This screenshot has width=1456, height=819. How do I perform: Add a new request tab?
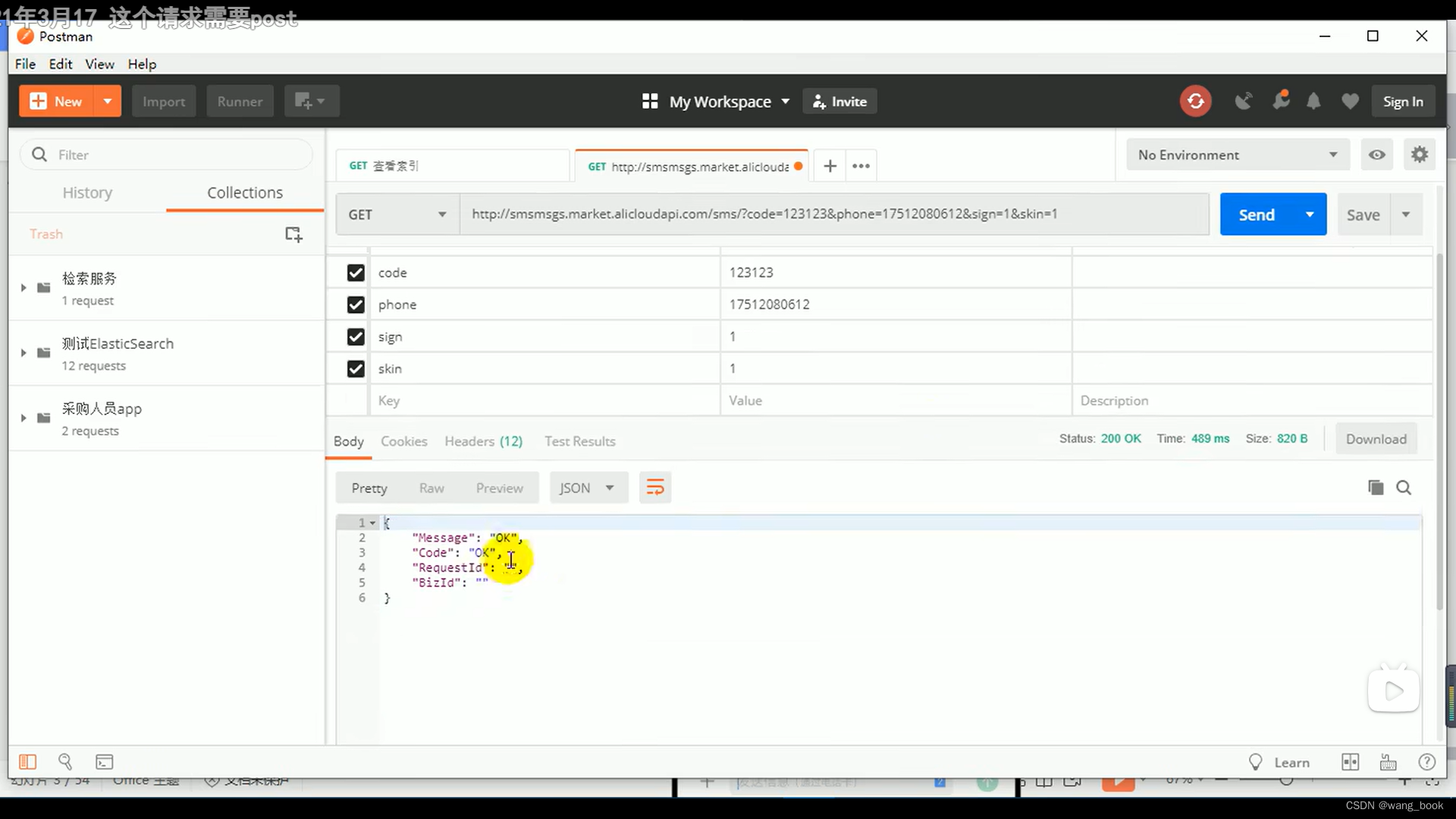pyautogui.click(x=830, y=166)
